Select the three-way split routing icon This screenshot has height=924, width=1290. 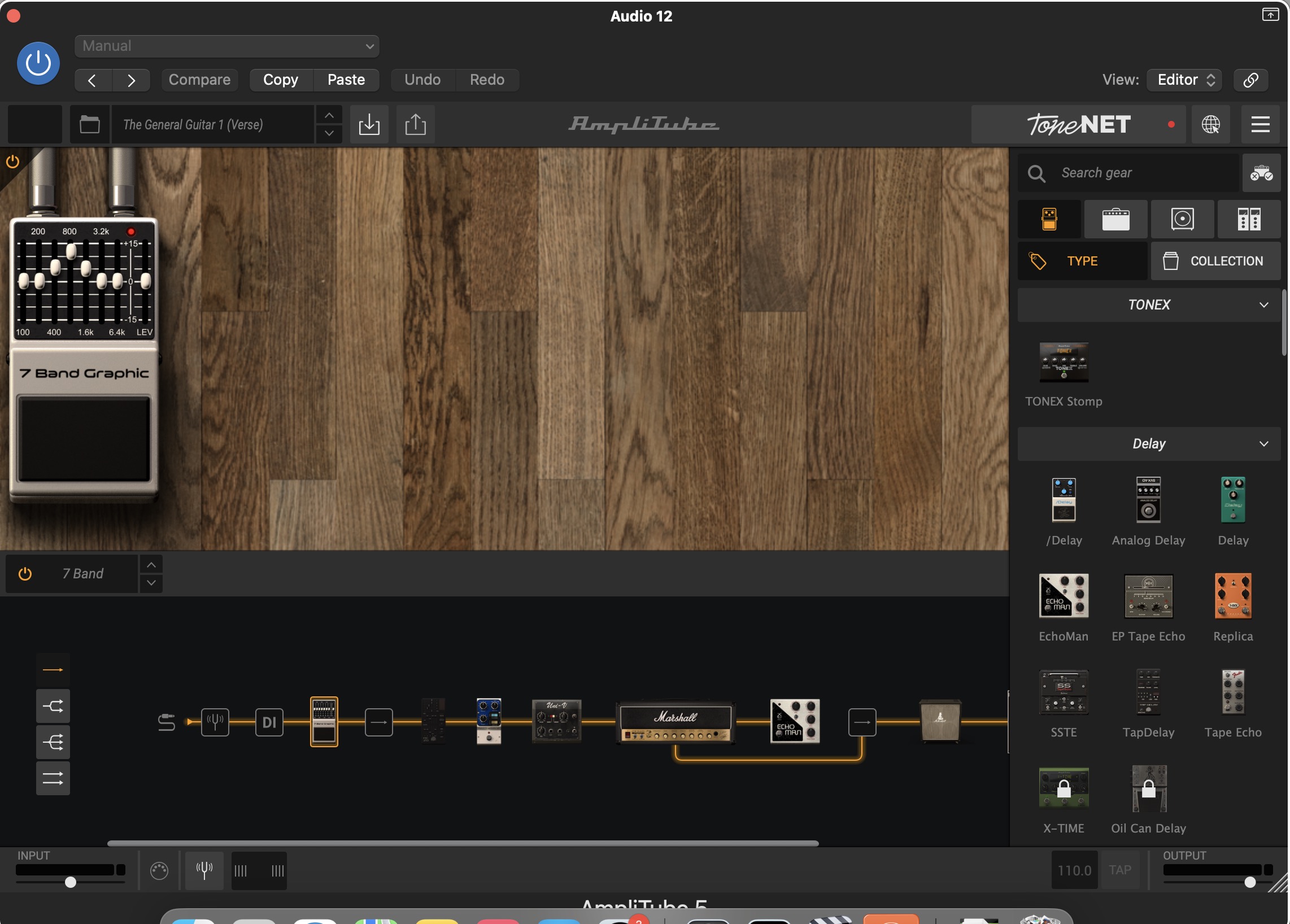pos(53,743)
